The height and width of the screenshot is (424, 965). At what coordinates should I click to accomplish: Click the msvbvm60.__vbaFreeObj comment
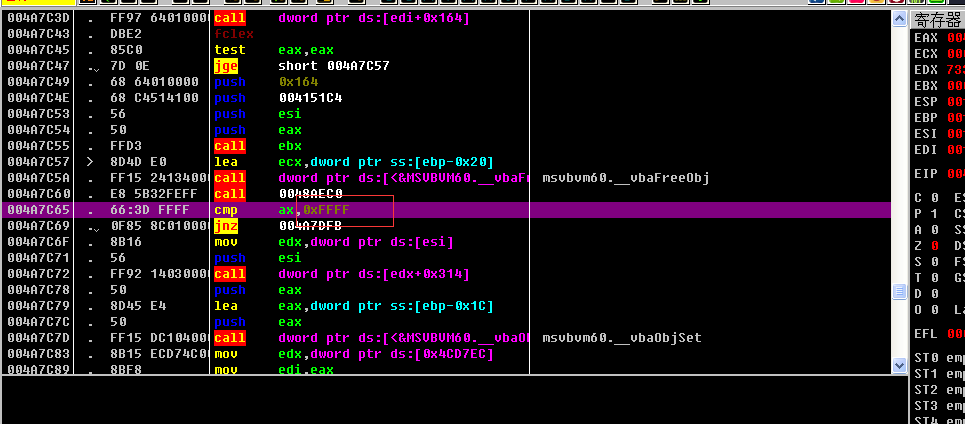625,178
